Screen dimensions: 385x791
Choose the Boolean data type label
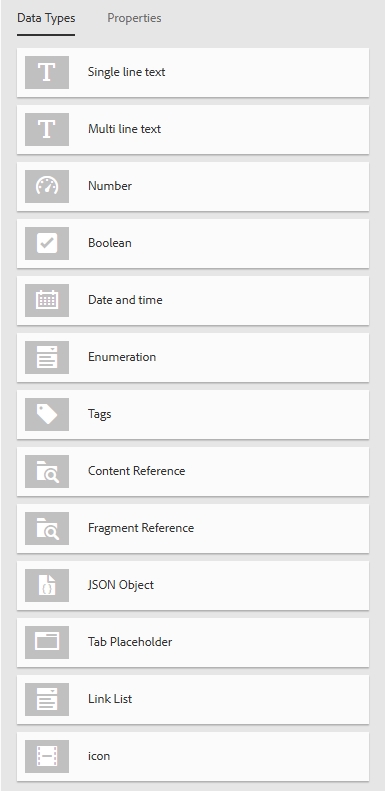(109, 243)
